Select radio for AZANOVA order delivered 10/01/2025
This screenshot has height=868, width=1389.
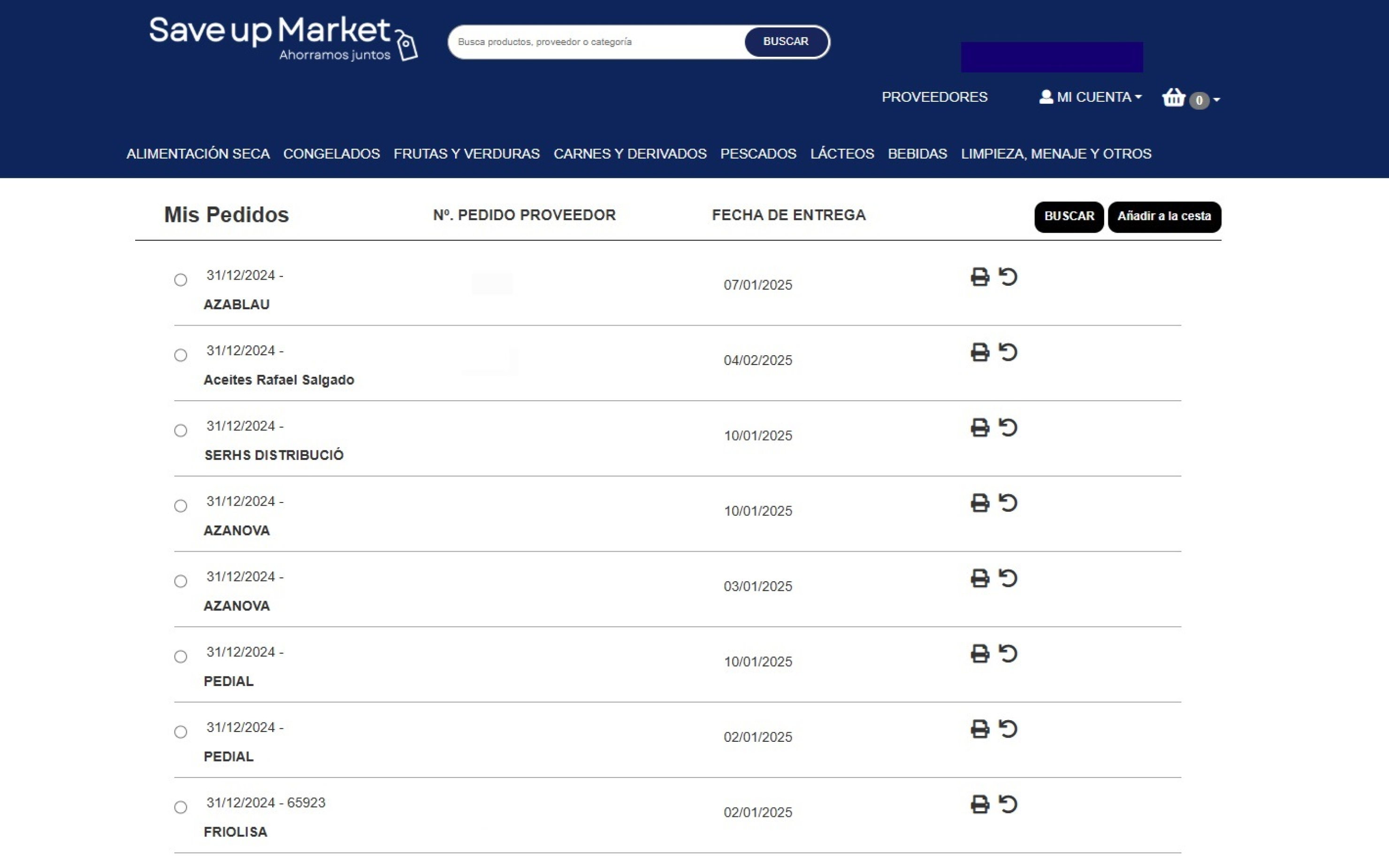click(x=181, y=506)
